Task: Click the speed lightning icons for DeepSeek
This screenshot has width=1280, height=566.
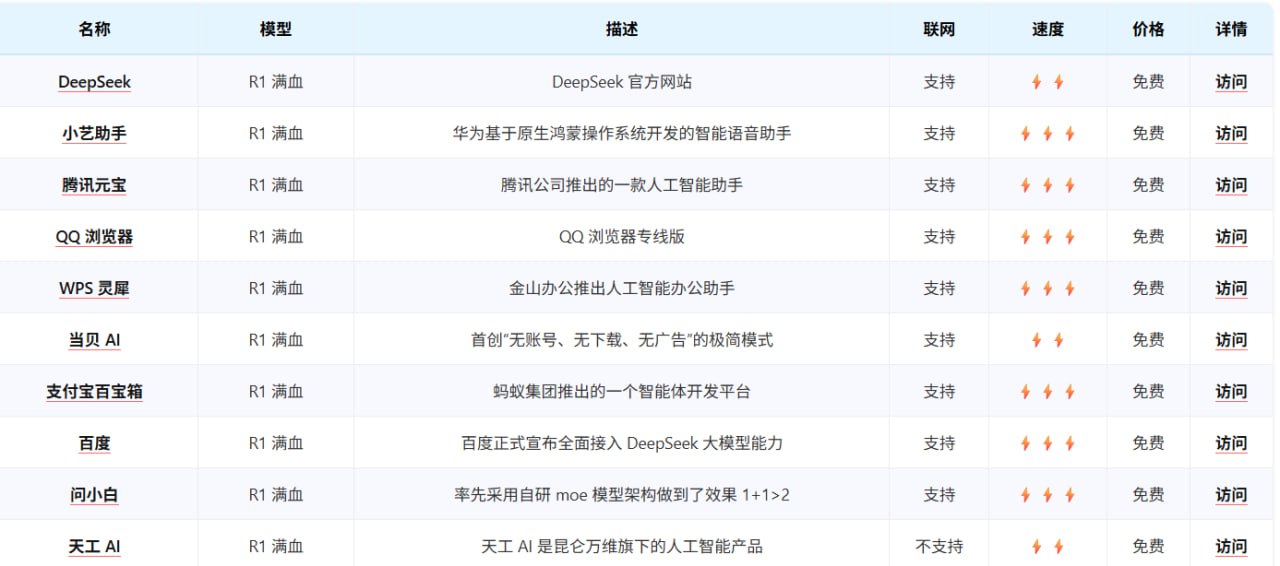Action: (1047, 82)
